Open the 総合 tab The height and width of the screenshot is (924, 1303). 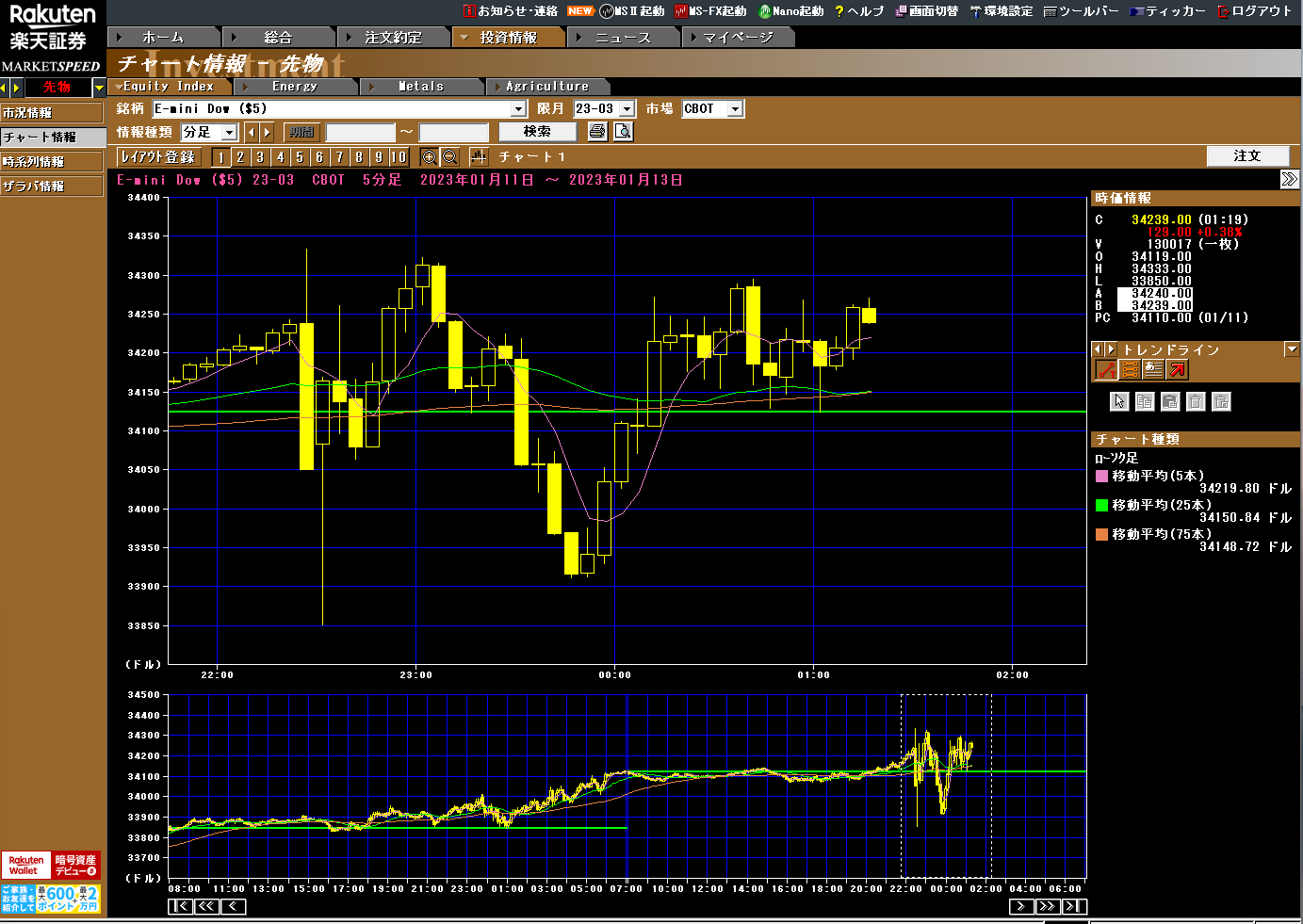click(278, 38)
